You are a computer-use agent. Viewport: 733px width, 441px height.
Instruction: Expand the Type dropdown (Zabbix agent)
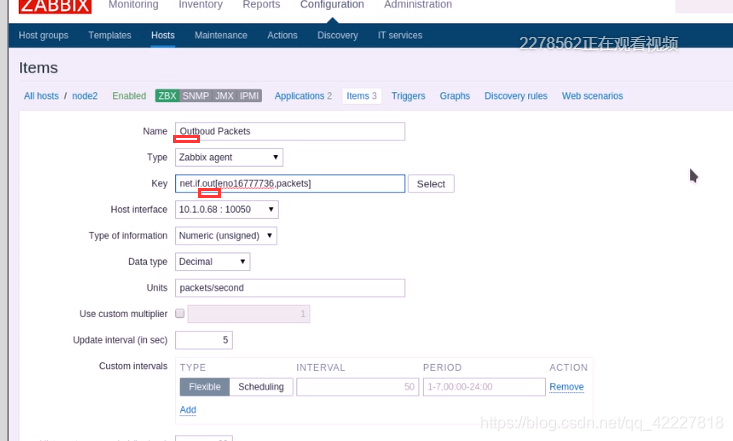coord(229,158)
